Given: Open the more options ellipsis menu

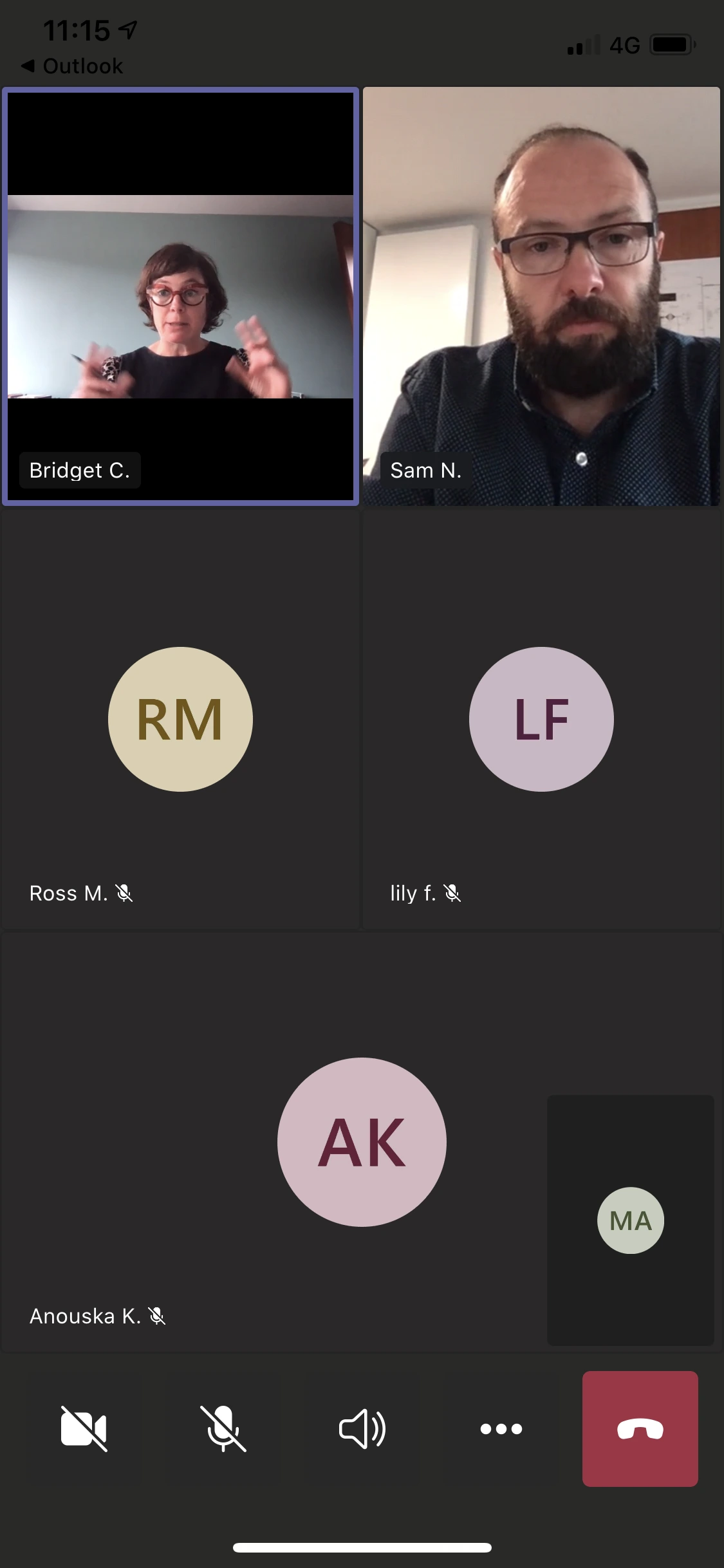Looking at the screenshot, I should pyautogui.click(x=501, y=1429).
